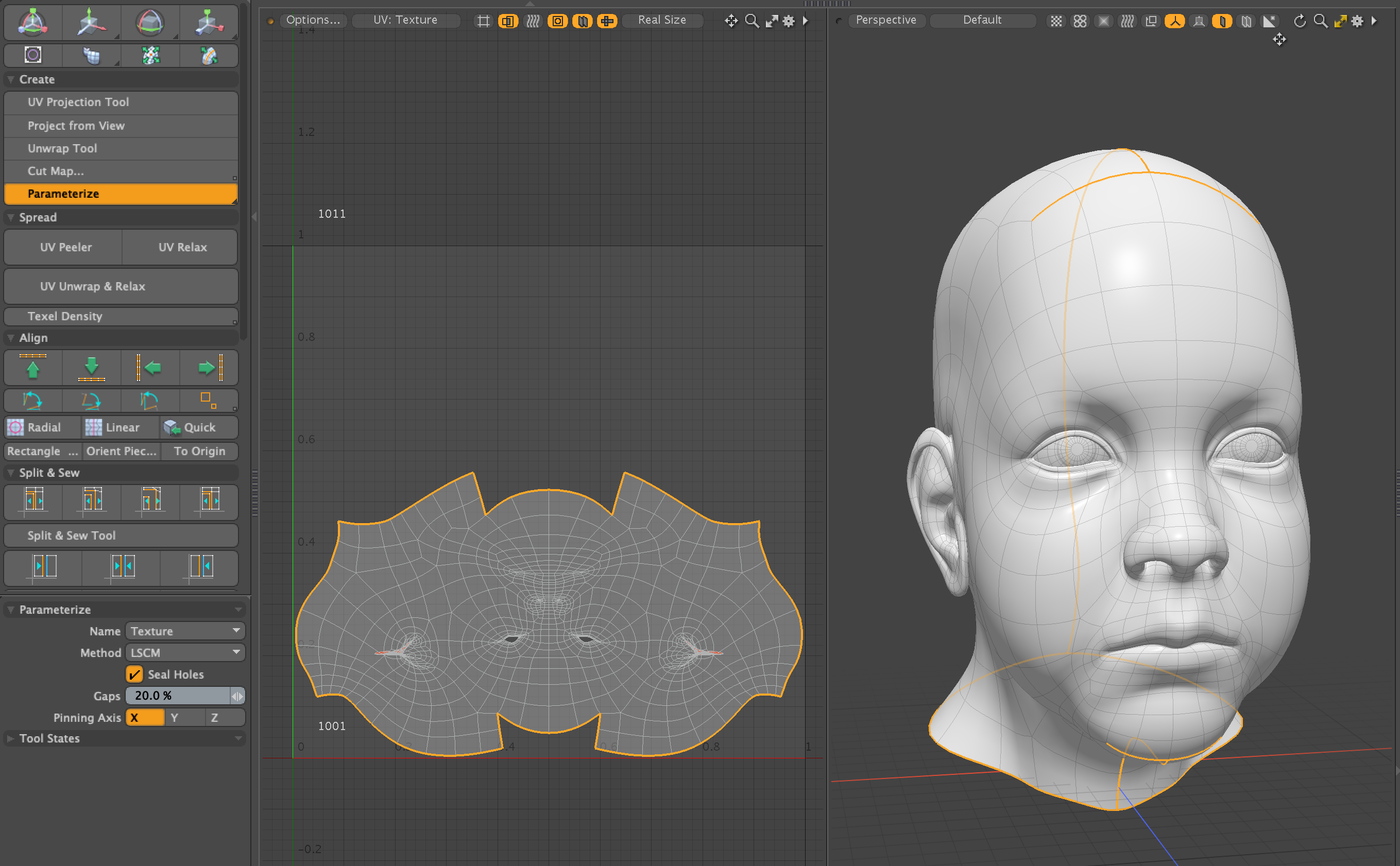
Task: Click the Unwrap Tool button
Action: (x=62, y=148)
